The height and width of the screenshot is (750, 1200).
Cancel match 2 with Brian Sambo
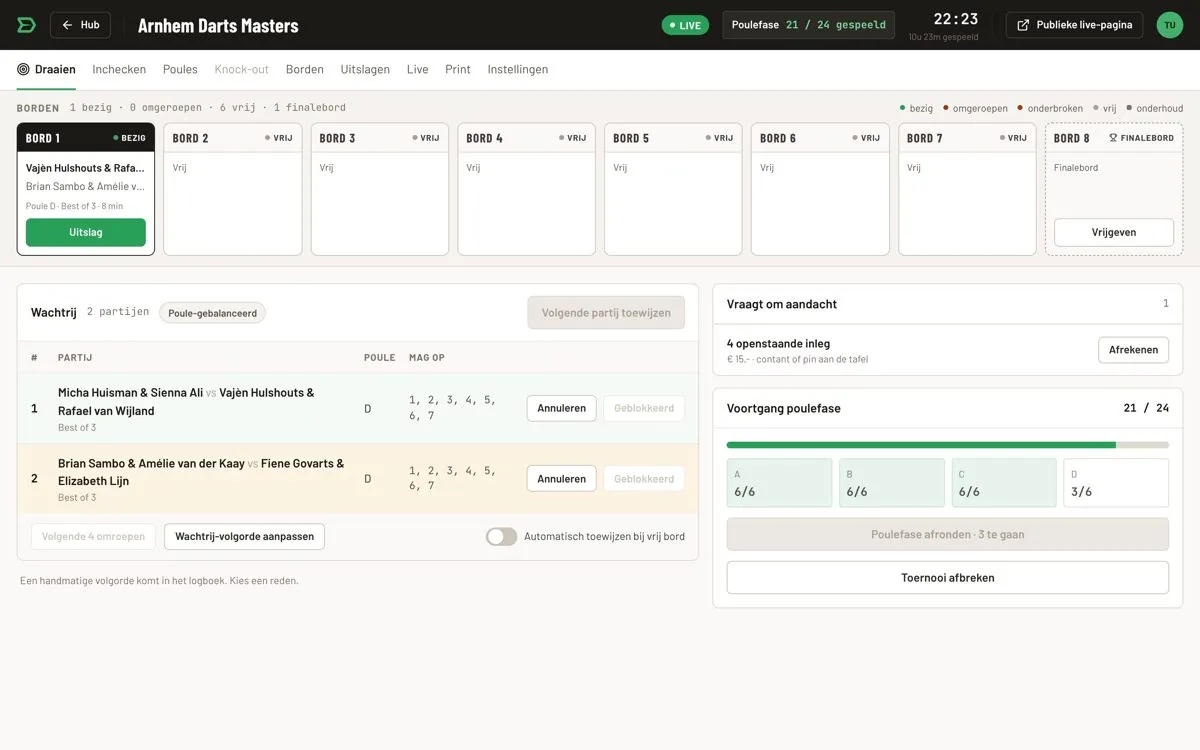click(561, 479)
